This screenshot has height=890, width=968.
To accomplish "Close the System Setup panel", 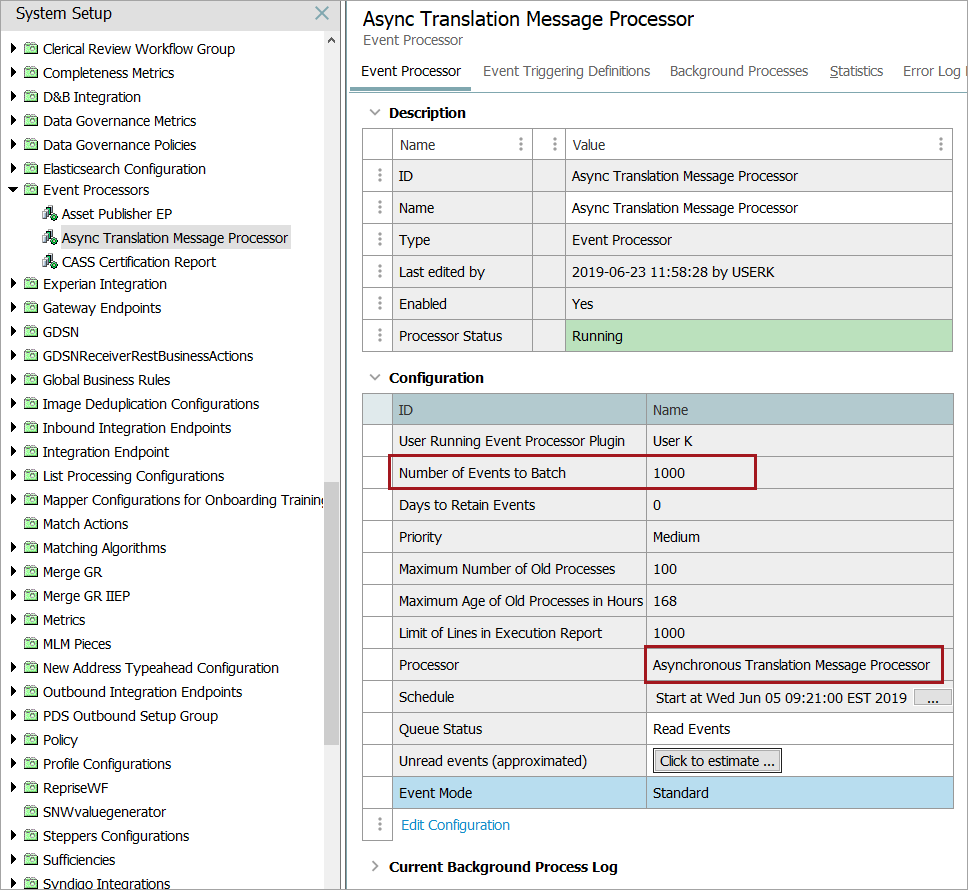I will point(322,14).
